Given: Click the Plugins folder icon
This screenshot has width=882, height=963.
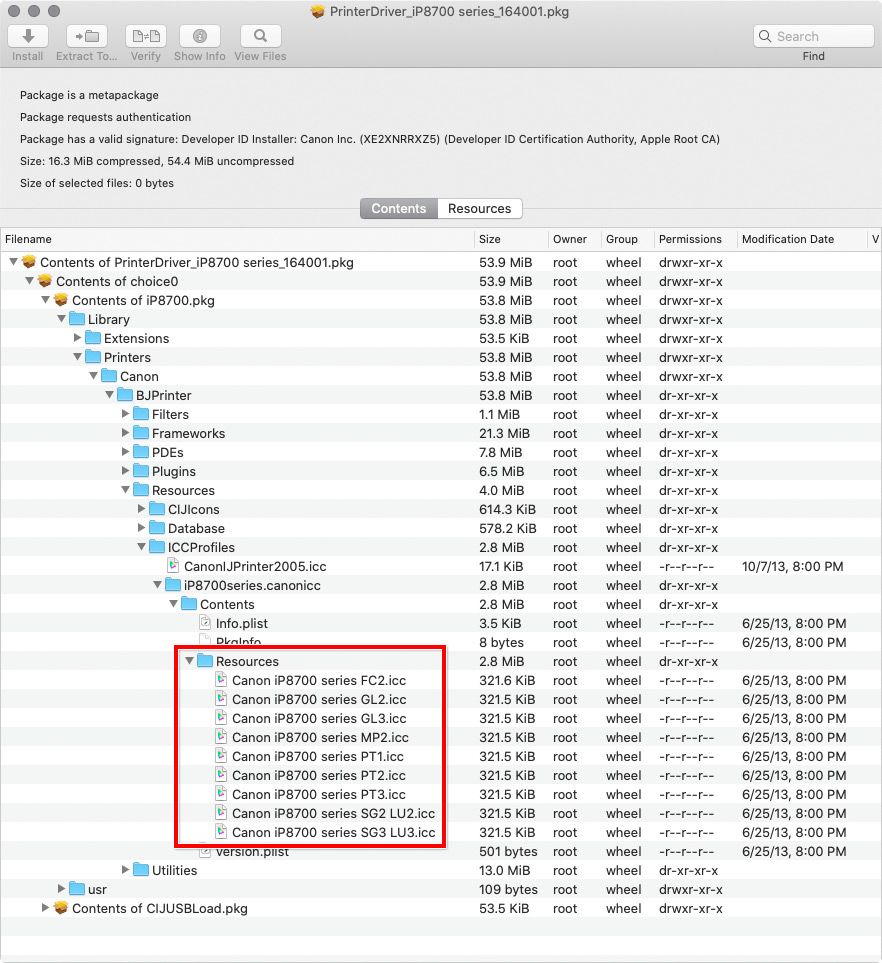Looking at the screenshot, I should tap(141, 472).
